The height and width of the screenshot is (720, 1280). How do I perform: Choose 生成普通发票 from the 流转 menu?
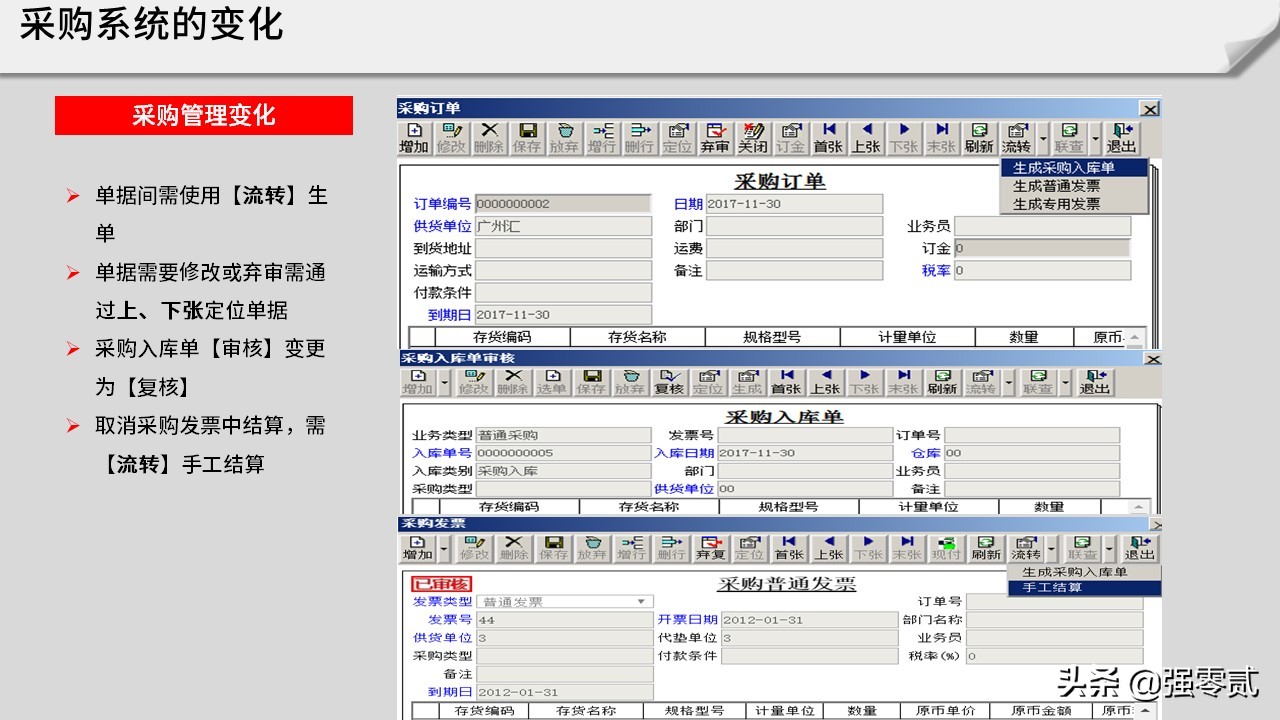[x=1074, y=186]
